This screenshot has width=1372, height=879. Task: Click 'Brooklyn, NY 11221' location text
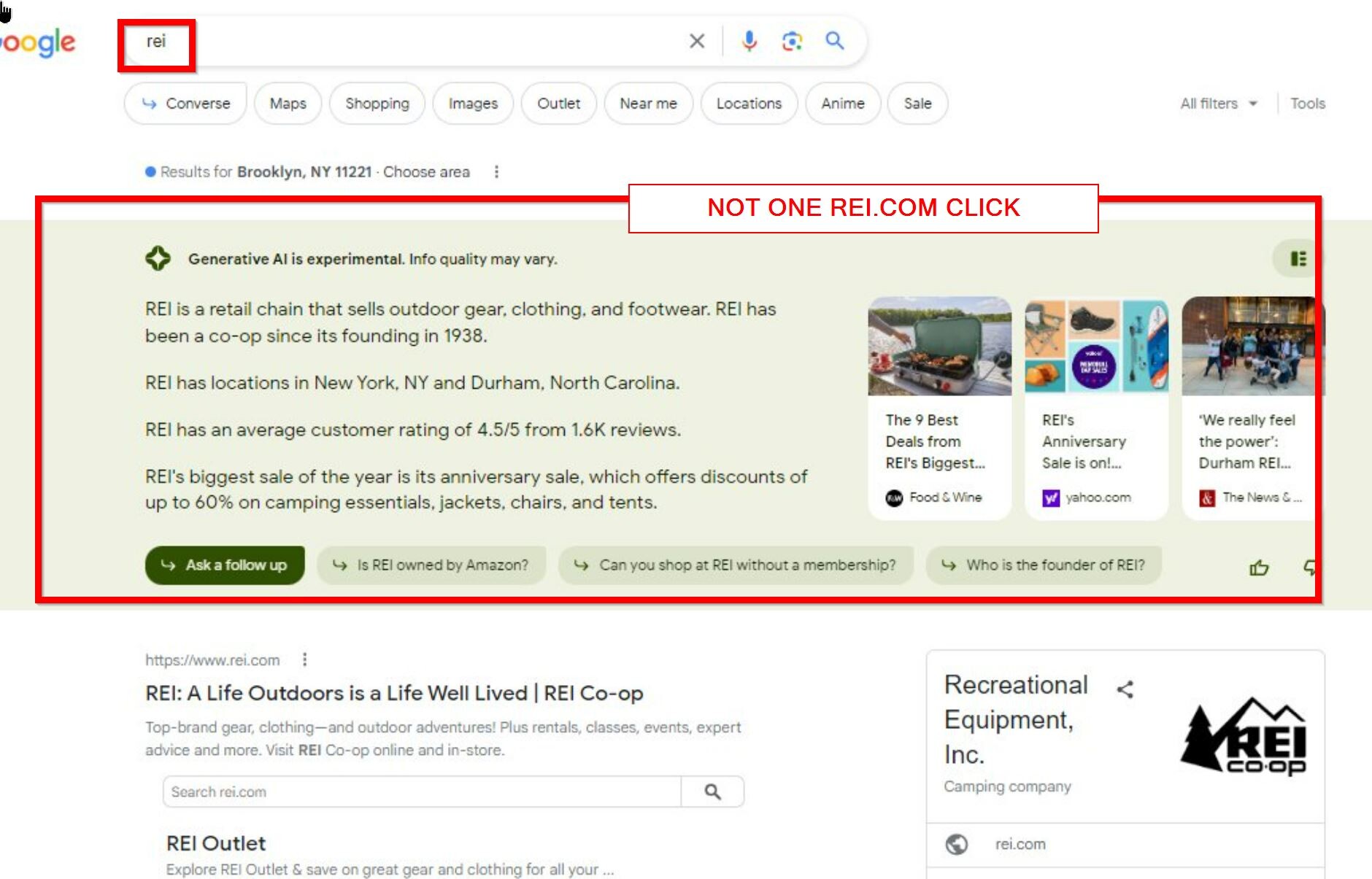click(x=304, y=171)
